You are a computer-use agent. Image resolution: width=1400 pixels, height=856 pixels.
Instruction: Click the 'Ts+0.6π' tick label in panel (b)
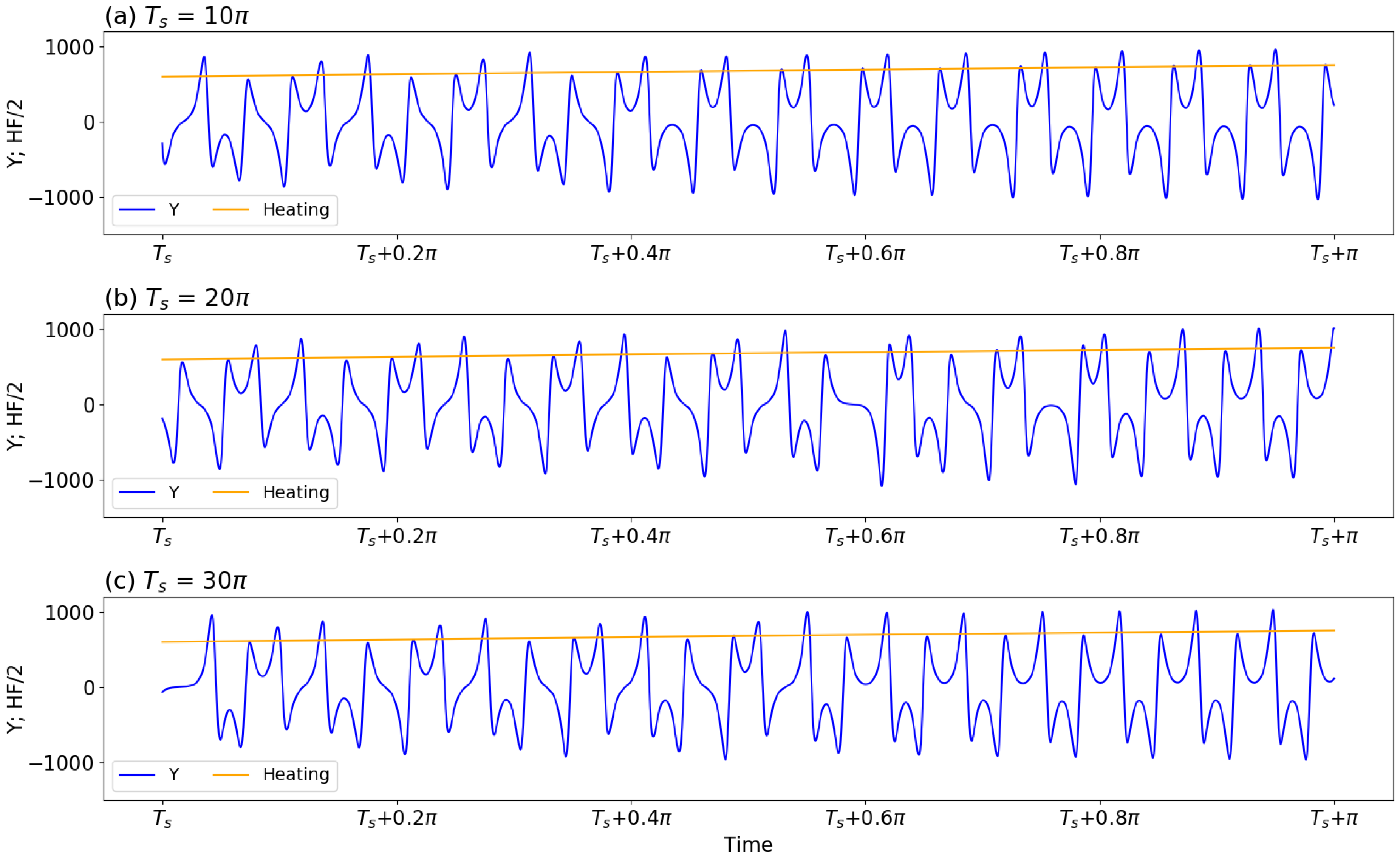(x=865, y=536)
